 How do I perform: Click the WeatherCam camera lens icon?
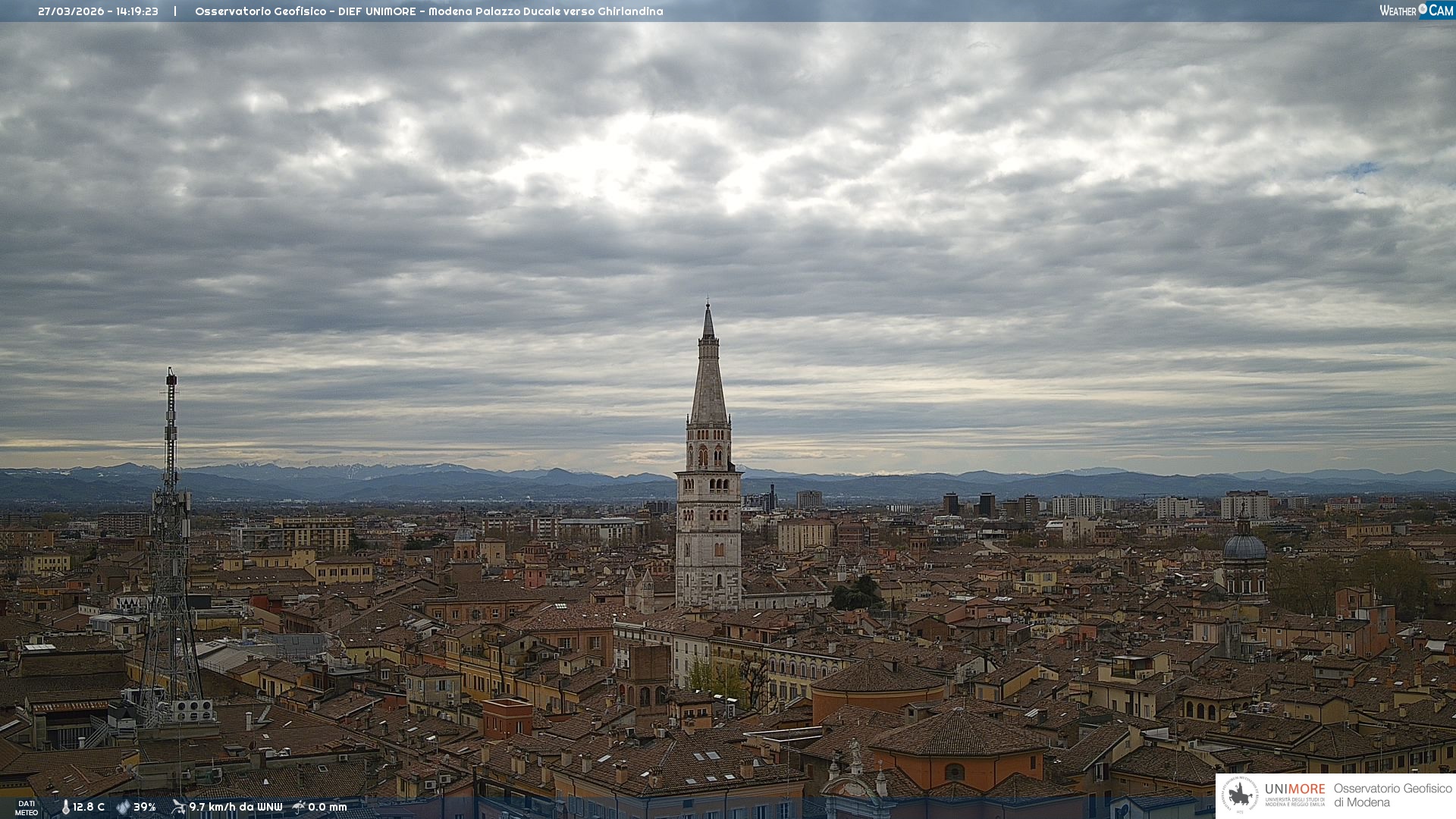click(x=1423, y=9)
